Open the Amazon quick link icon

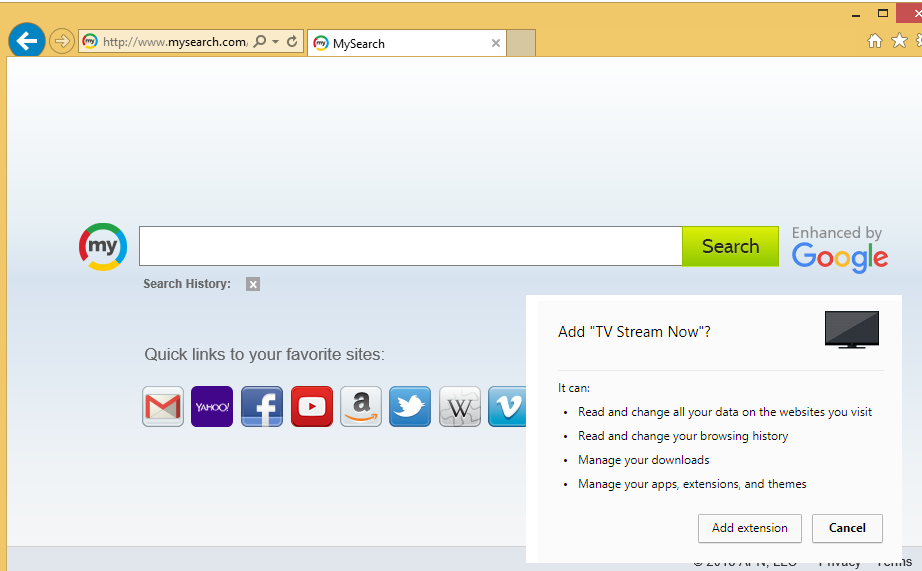tap(361, 407)
